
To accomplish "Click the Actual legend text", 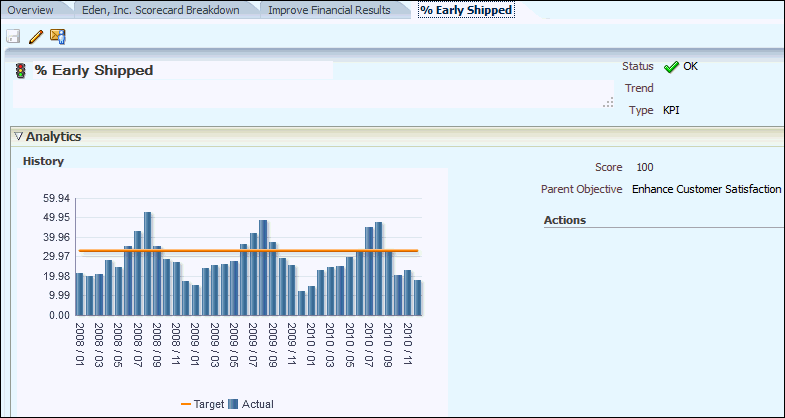I will tap(257, 404).
